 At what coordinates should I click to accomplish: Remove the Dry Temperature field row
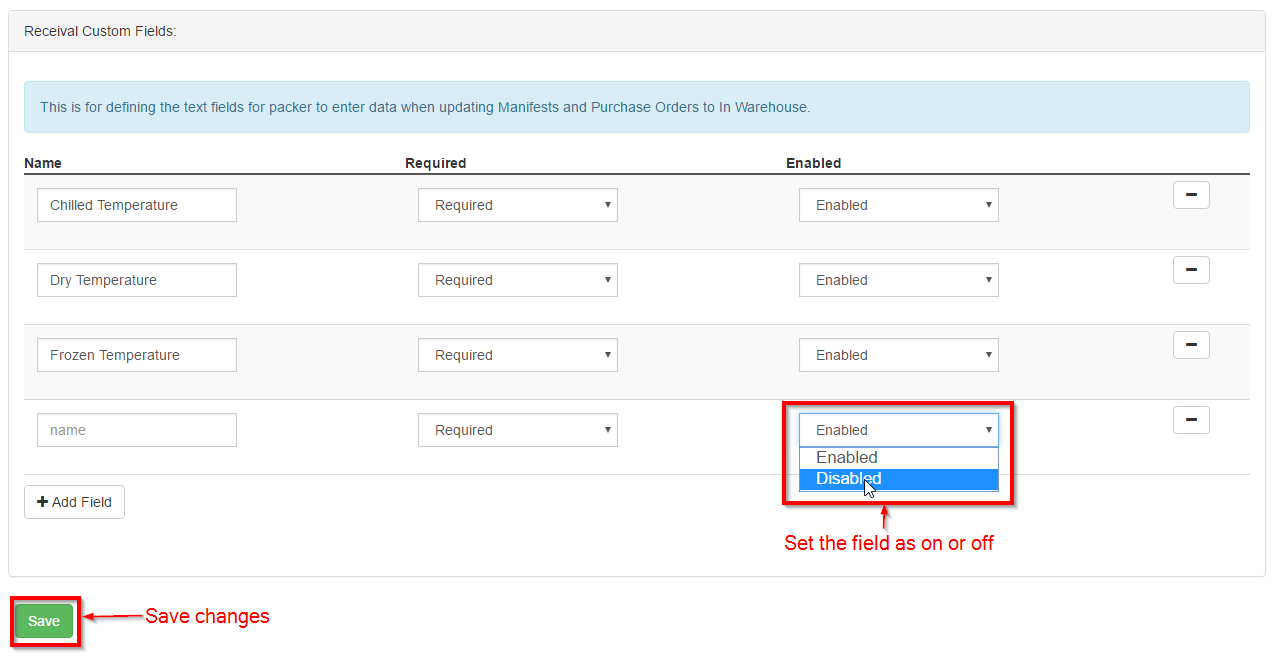tap(1190, 269)
